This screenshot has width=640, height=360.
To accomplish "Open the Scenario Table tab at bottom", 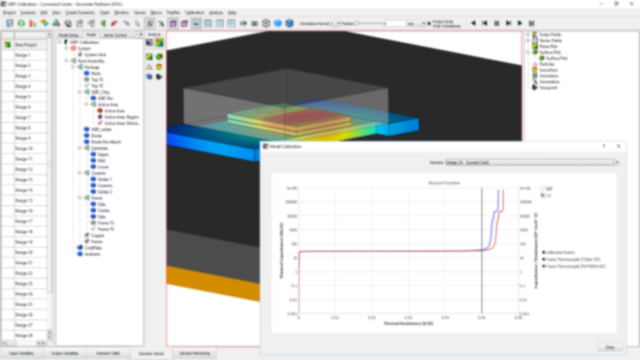I will click(x=108, y=353).
